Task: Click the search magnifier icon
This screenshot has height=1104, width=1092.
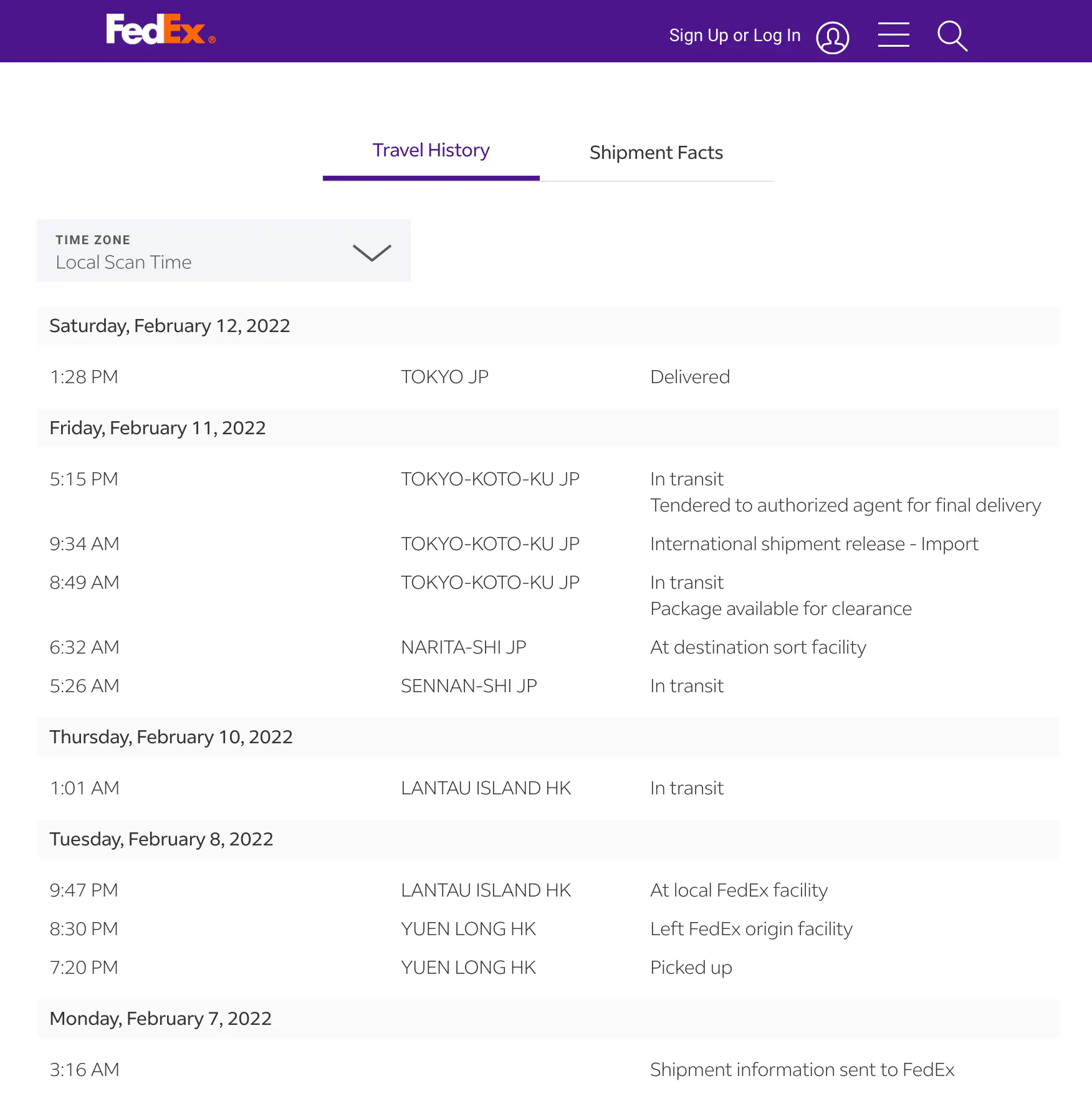Action: pos(952,36)
